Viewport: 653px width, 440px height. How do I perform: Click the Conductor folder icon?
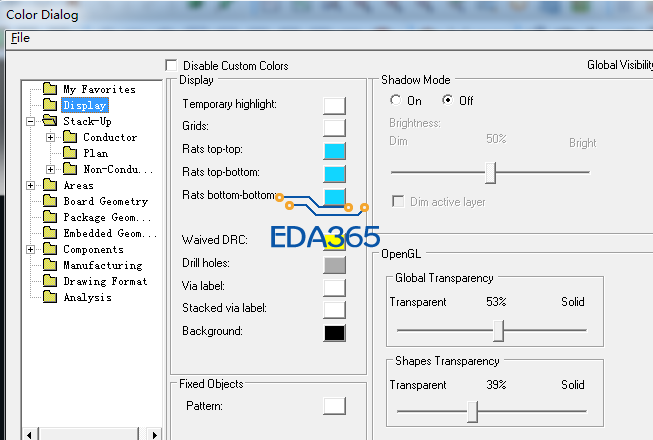tap(70, 137)
